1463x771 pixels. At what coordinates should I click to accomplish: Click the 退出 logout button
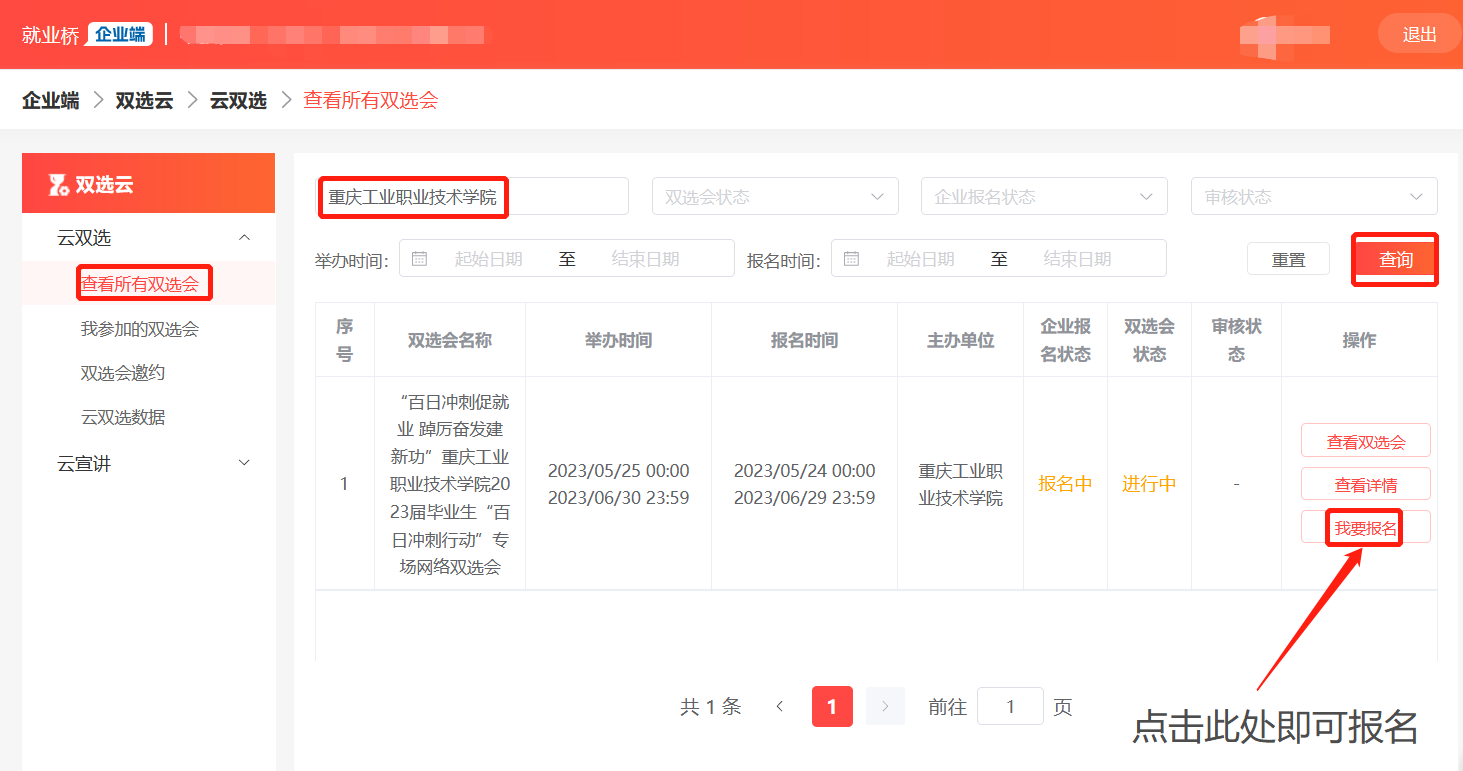[1419, 34]
